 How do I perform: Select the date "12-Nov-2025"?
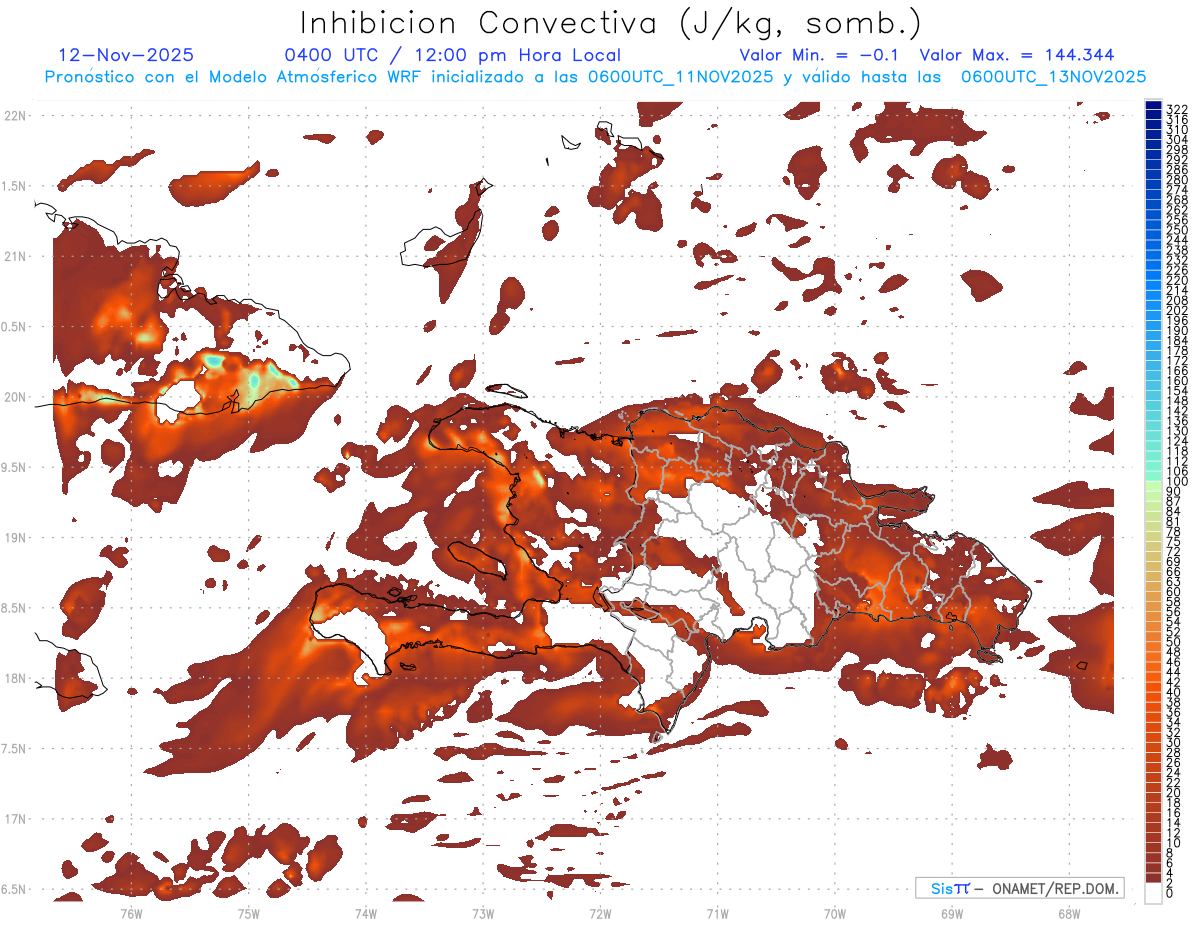pyautogui.click(x=126, y=55)
